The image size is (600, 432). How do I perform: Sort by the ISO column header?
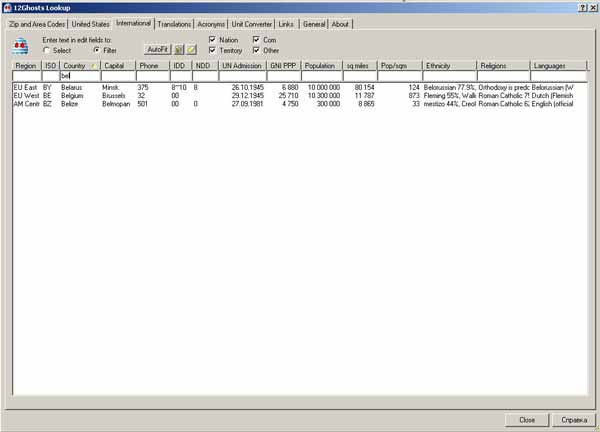click(x=51, y=66)
